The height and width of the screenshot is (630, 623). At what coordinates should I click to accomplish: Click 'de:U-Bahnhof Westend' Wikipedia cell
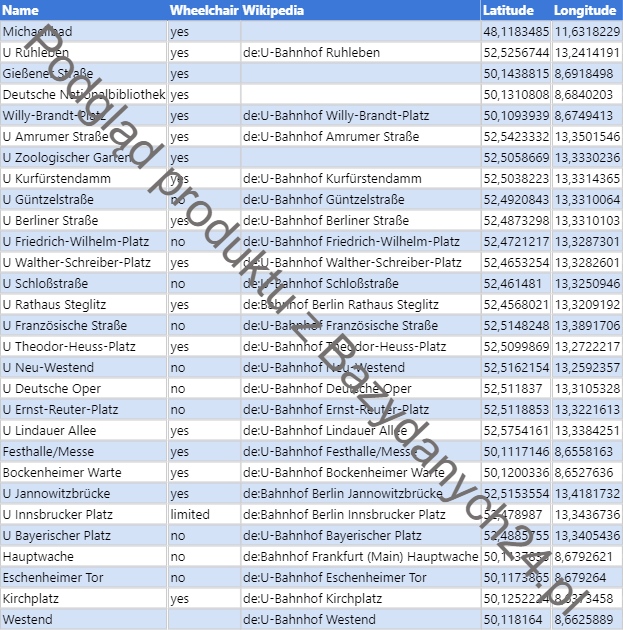coord(360,619)
